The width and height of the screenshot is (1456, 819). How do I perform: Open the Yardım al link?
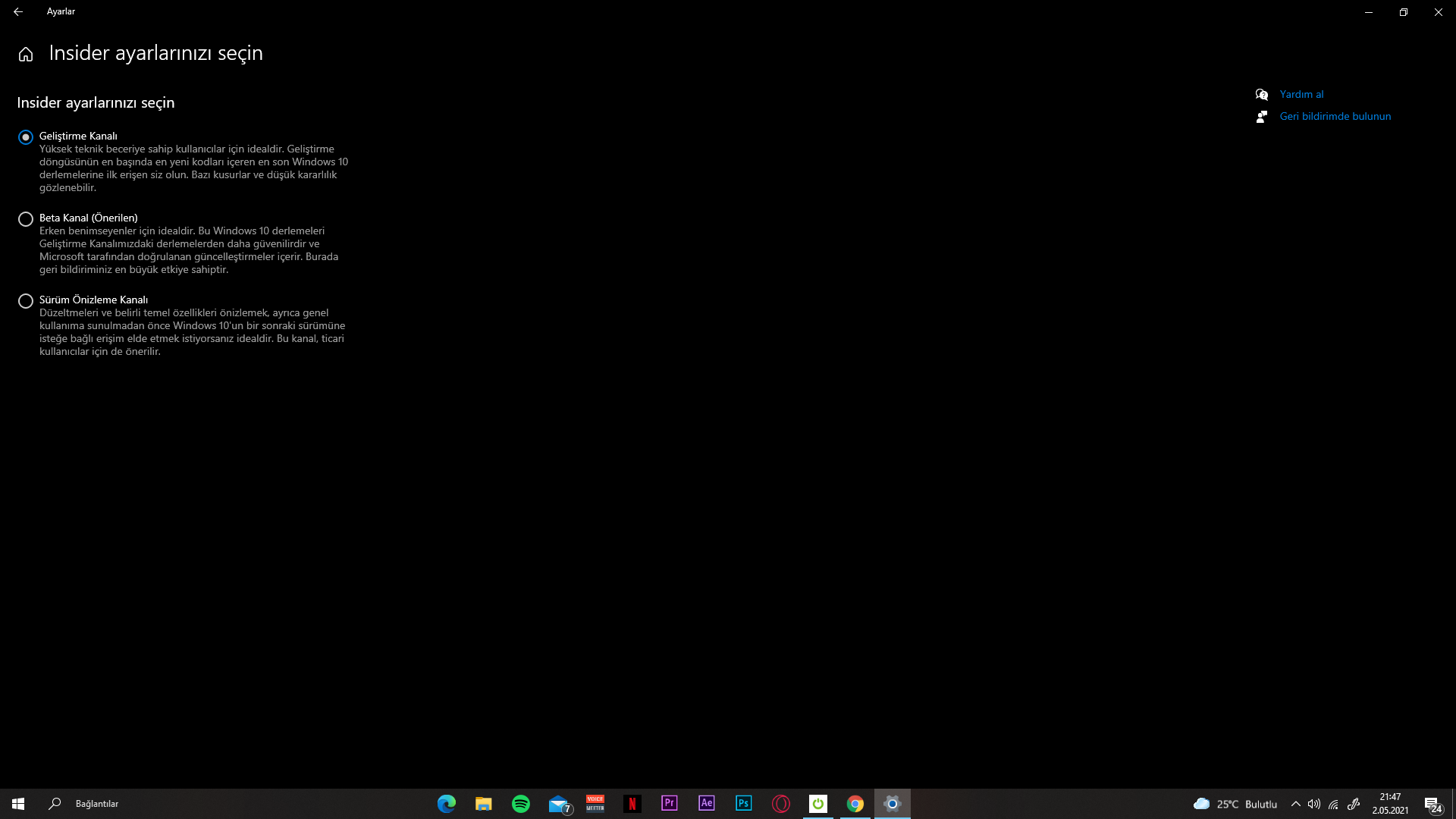click(1301, 94)
